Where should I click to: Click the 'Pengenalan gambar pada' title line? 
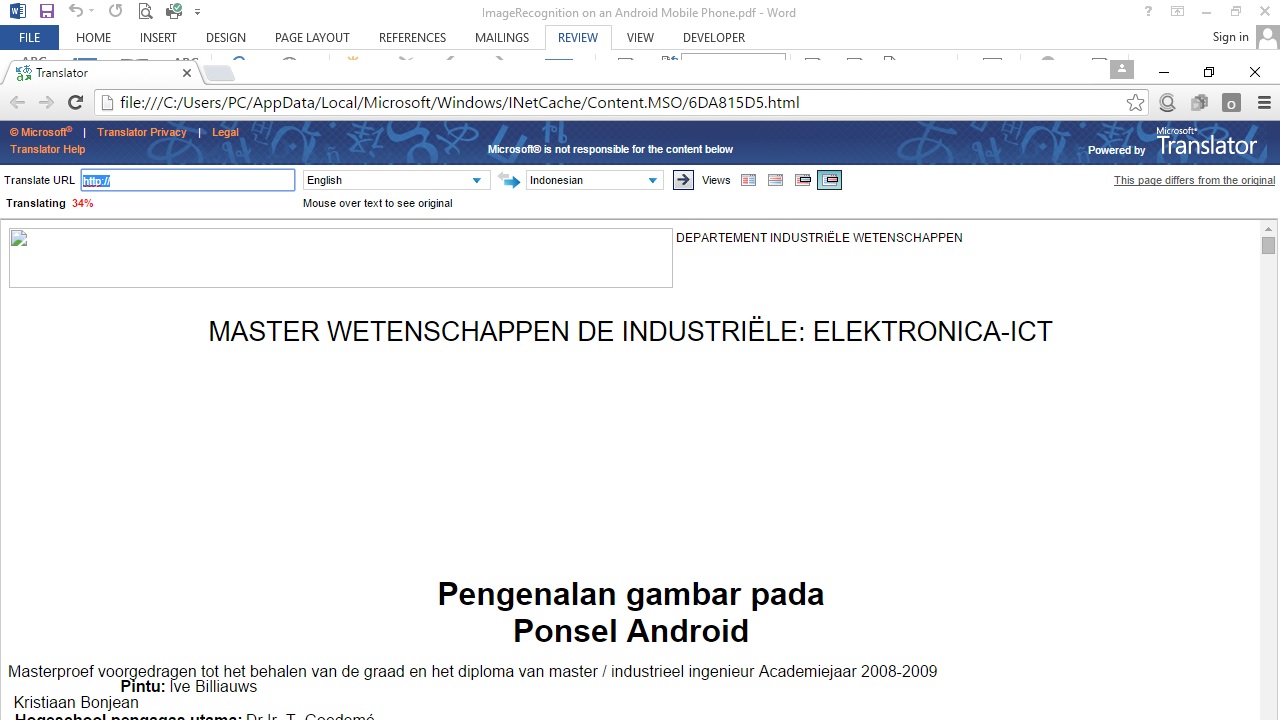tap(631, 594)
